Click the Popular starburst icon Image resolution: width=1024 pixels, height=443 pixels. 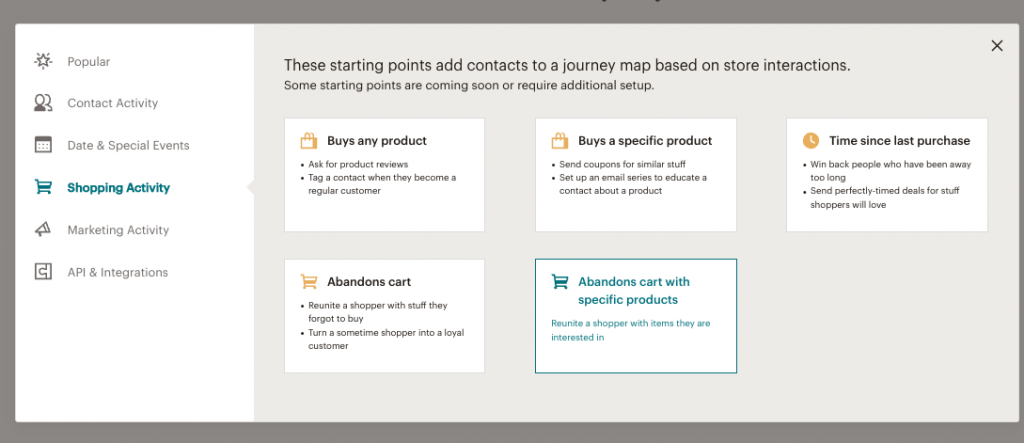coord(43,61)
